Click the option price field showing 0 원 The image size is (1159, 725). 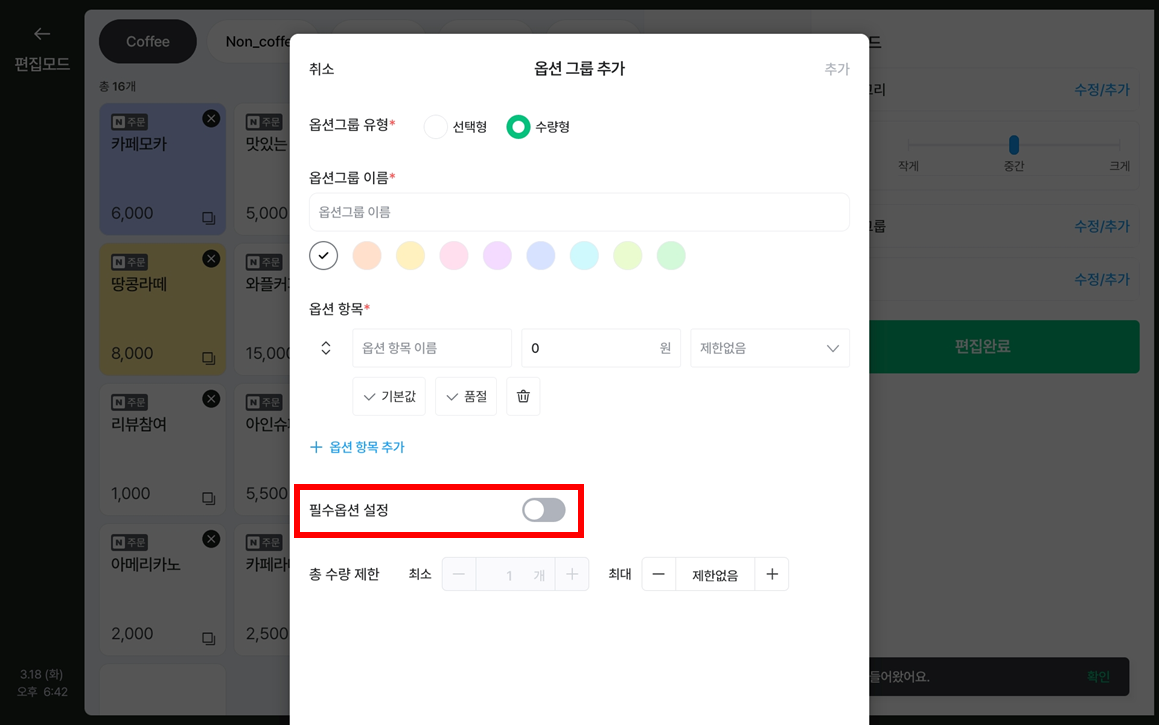601,348
